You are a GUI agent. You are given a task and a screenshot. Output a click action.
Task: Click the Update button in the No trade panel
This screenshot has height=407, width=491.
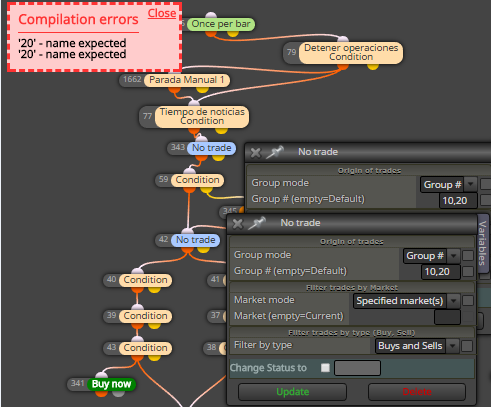pyautogui.click(x=292, y=392)
